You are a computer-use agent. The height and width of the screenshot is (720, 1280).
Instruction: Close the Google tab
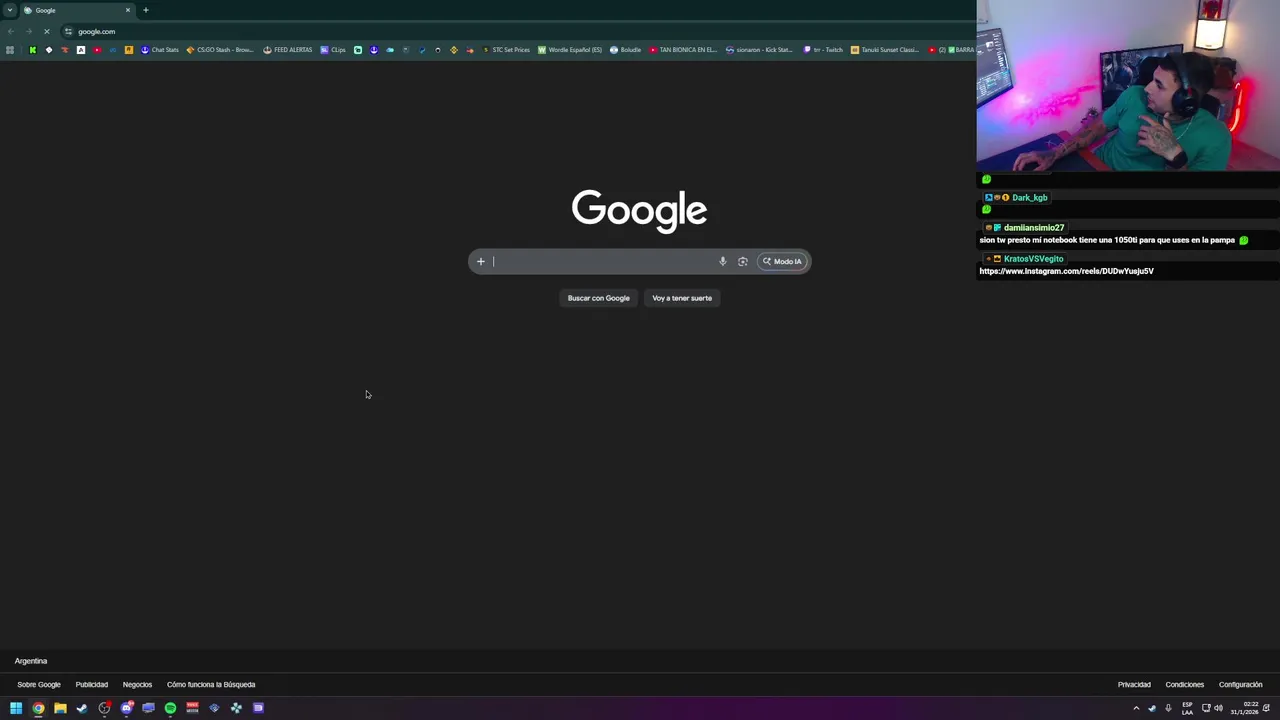tap(127, 10)
